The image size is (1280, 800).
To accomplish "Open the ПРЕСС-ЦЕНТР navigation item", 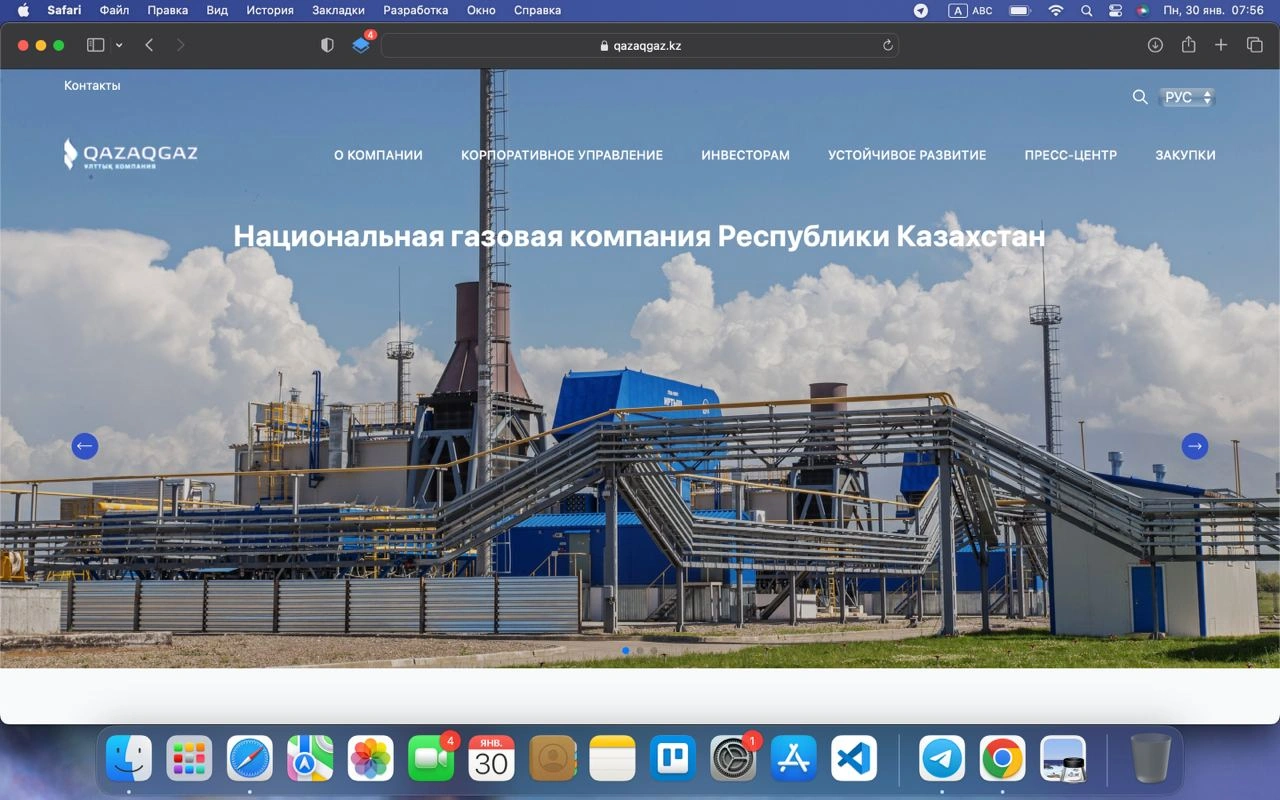I will point(1071,155).
